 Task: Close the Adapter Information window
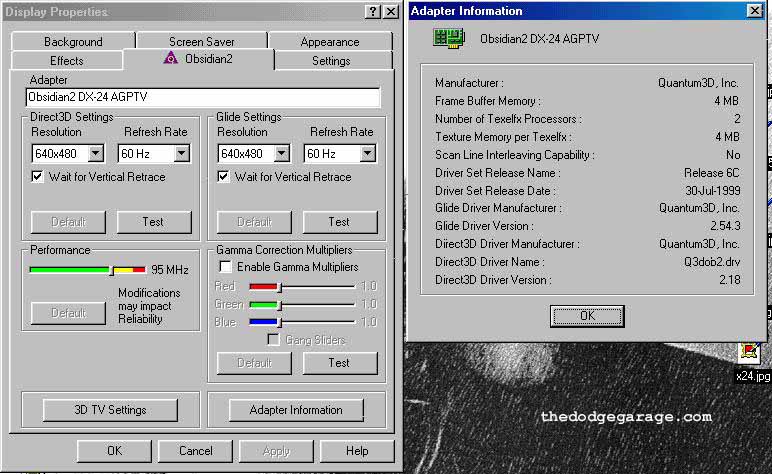click(754, 10)
